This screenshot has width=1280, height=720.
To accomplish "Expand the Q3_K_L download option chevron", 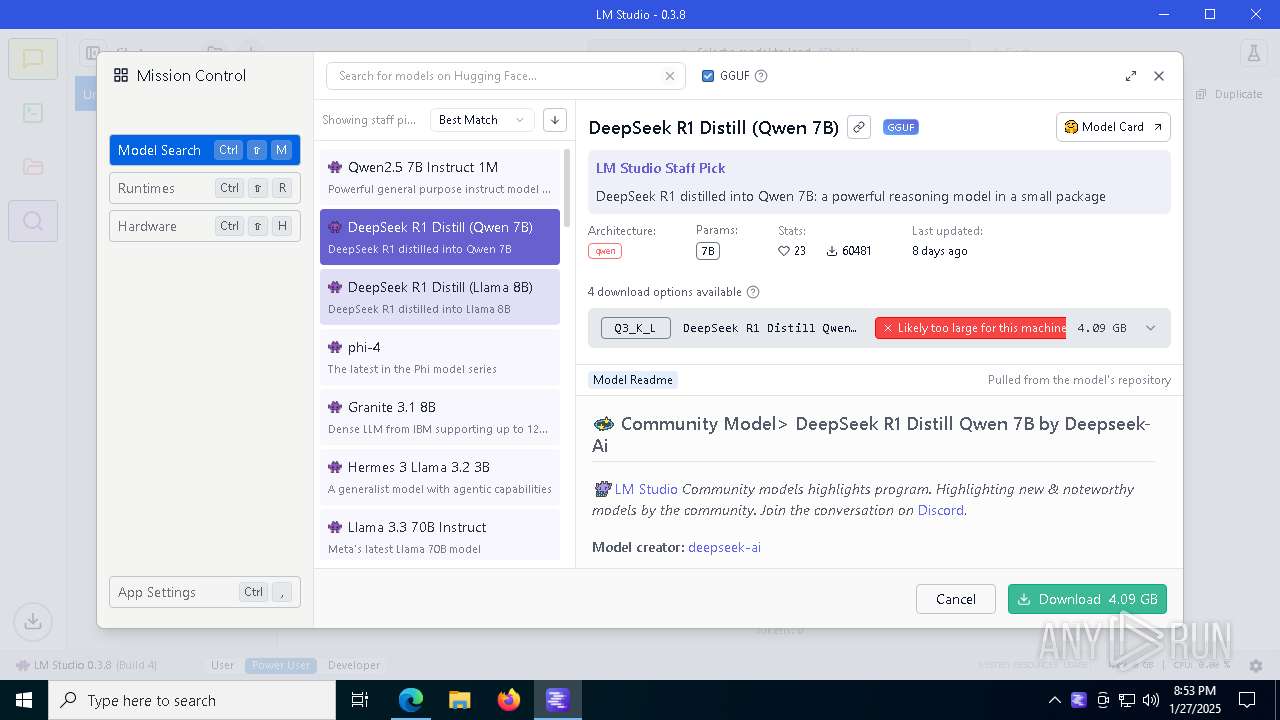I will coord(1150,328).
